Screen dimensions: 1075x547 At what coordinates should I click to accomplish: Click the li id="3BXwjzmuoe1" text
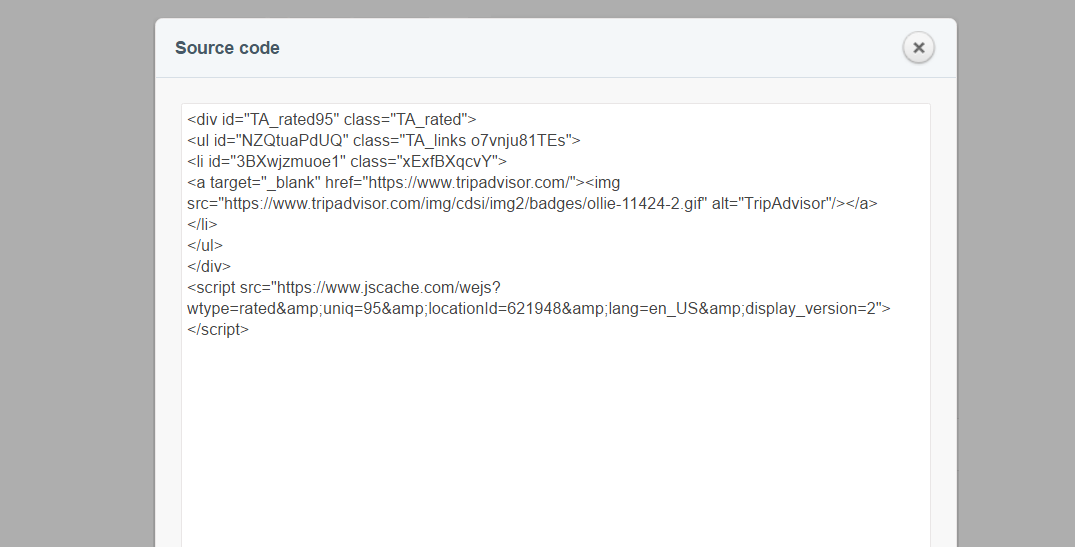pyautogui.click(x=266, y=161)
